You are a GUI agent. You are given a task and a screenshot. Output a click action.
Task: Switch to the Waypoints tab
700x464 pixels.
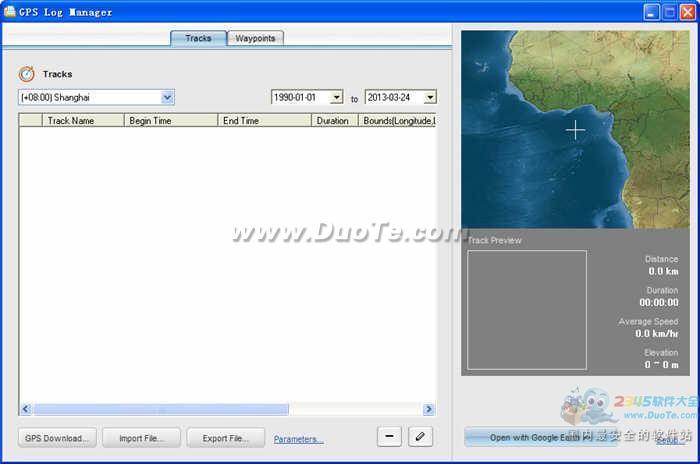point(255,38)
